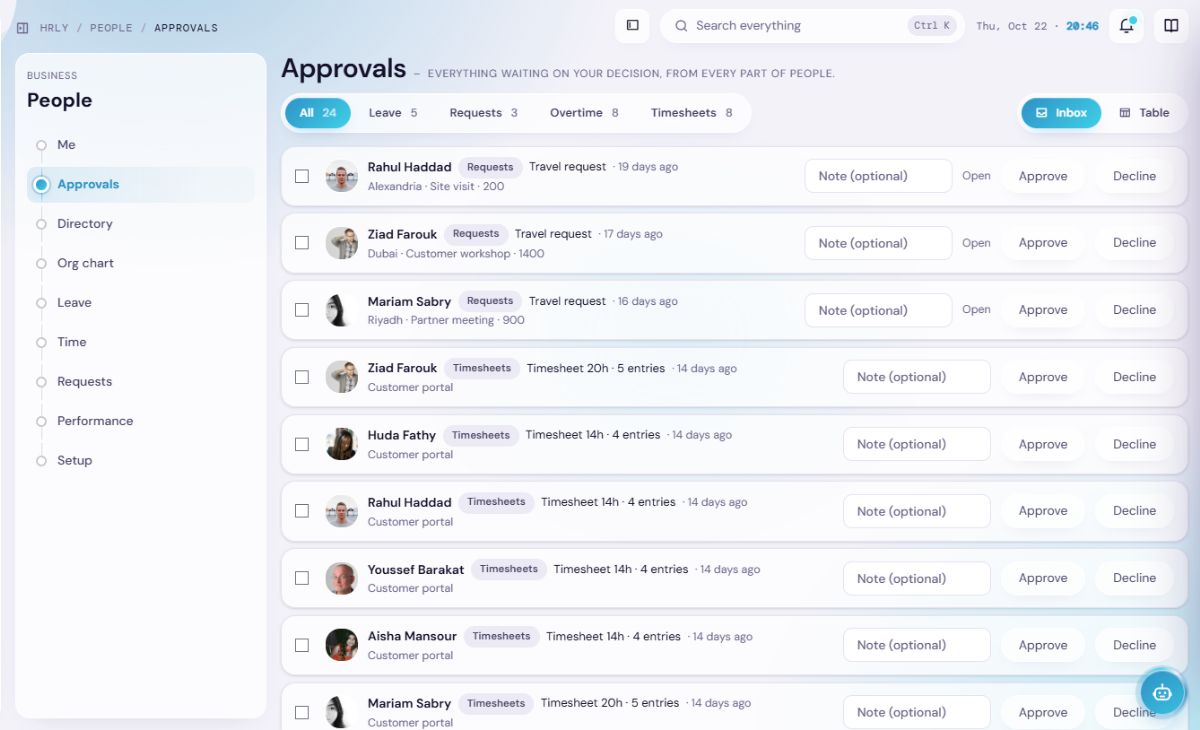Screen dimensions: 1200x730
Task: Open the book panel icon
Action: (x=1171, y=26)
